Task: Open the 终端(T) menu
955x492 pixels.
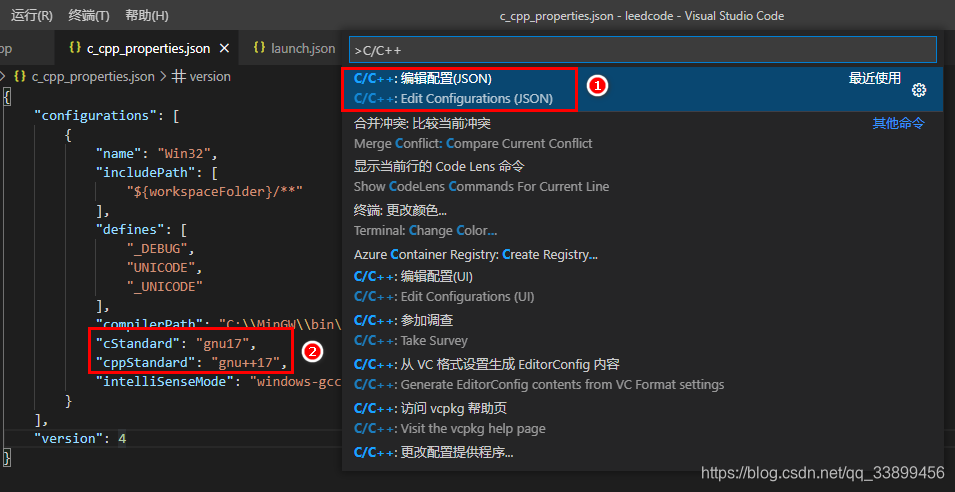Action: click(89, 15)
